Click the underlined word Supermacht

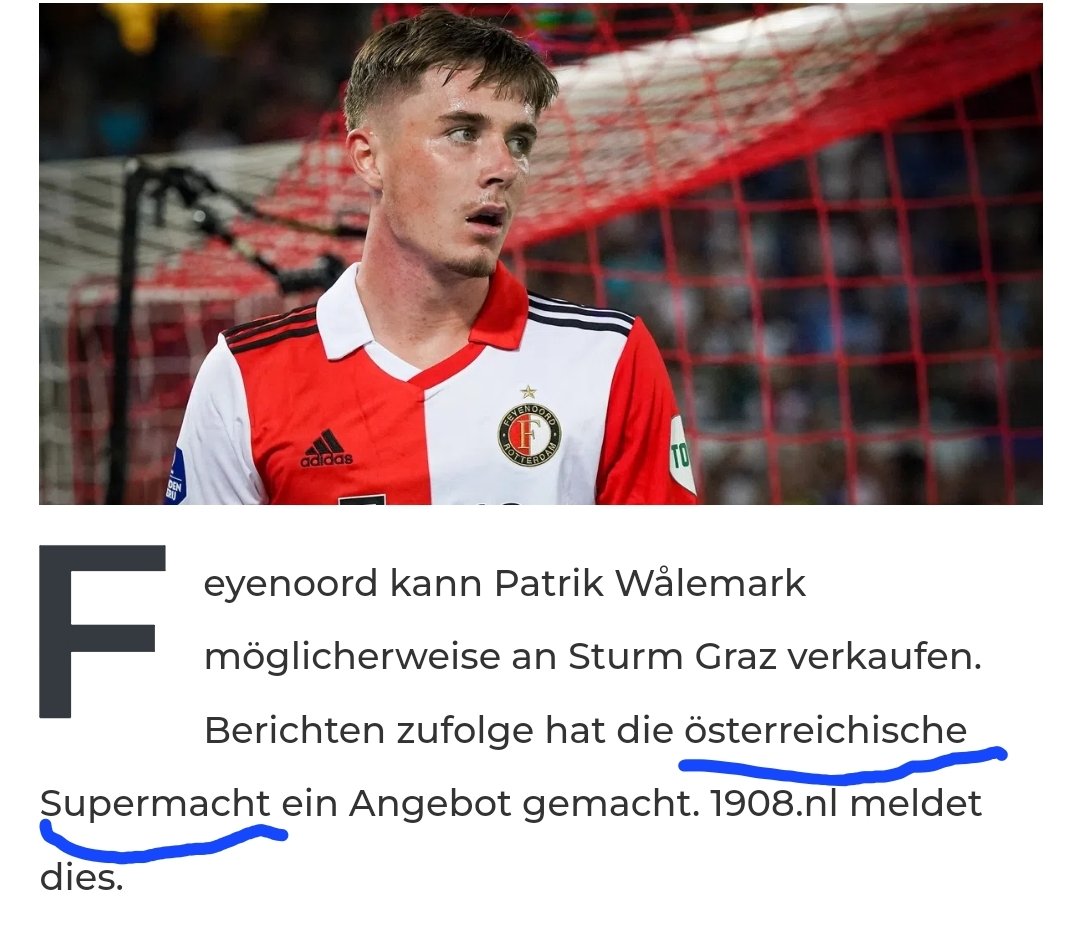coord(155,804)
